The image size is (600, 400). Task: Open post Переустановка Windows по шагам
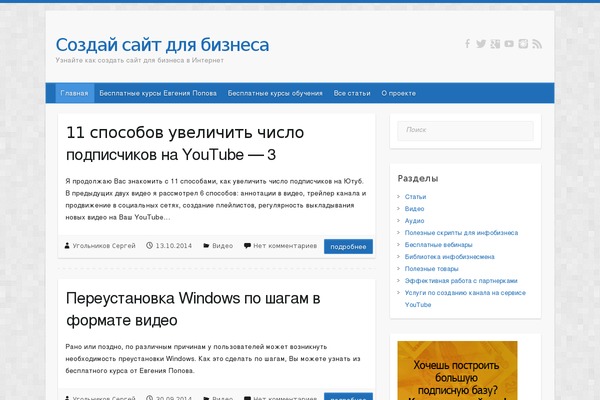193,309
